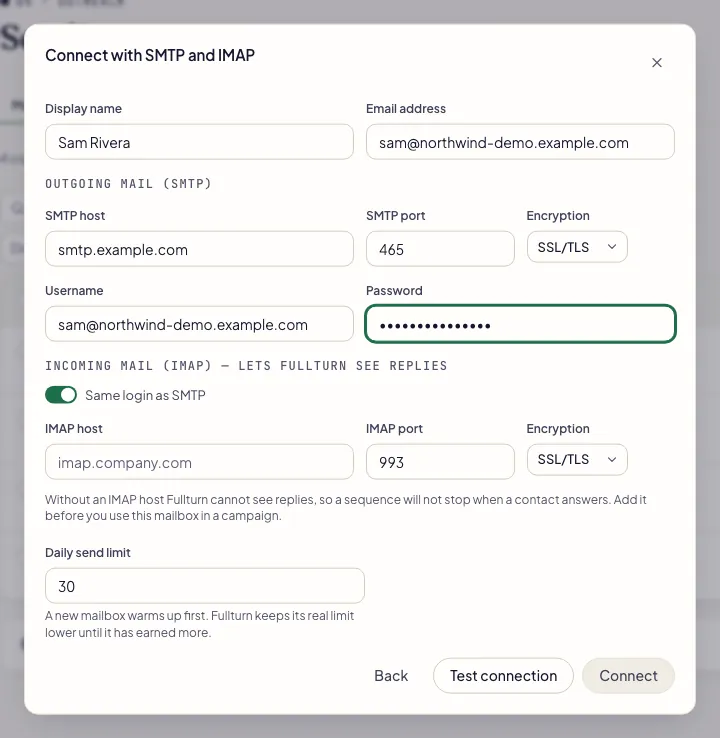Click the 'Without an IMAP host' help text
The width and height of the screenshot is (720, 738).
346,507
